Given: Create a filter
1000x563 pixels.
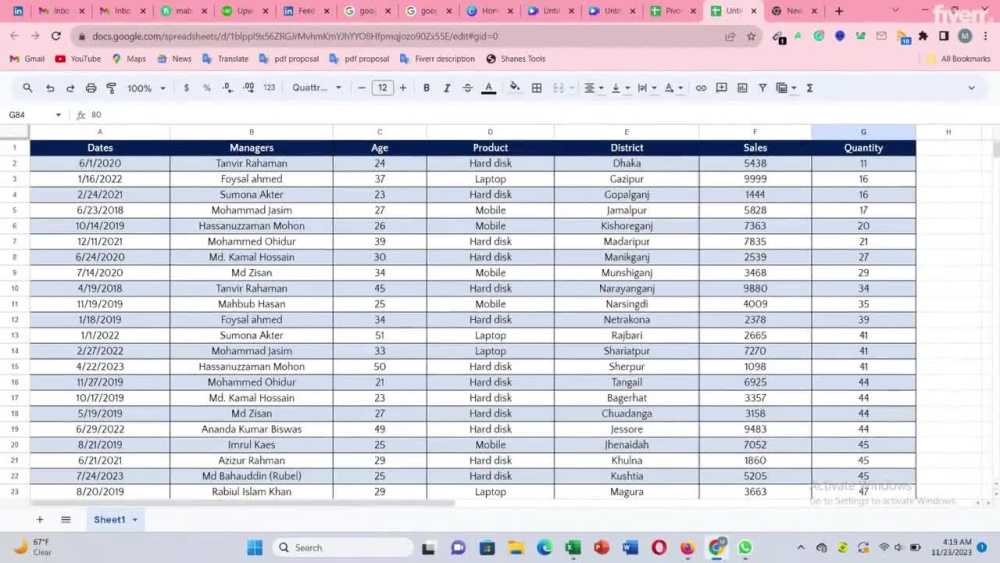Looking at the screenshot, I should coord(763,88).
